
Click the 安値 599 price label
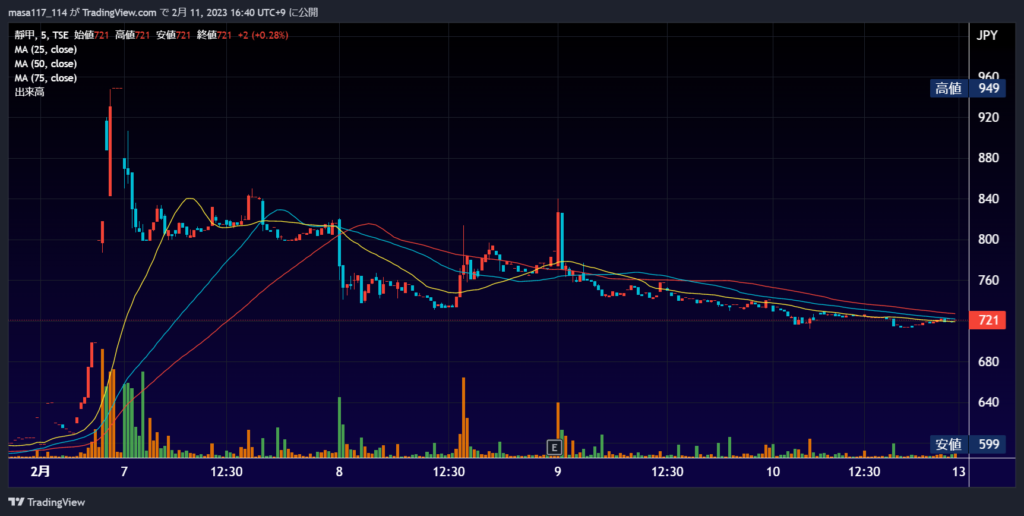pos(968,444)
